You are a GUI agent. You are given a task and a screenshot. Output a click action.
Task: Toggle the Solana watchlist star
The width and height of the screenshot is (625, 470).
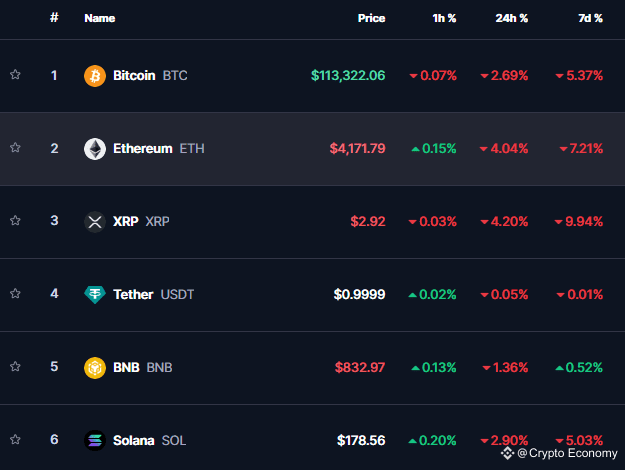click(x=15, y=439)
